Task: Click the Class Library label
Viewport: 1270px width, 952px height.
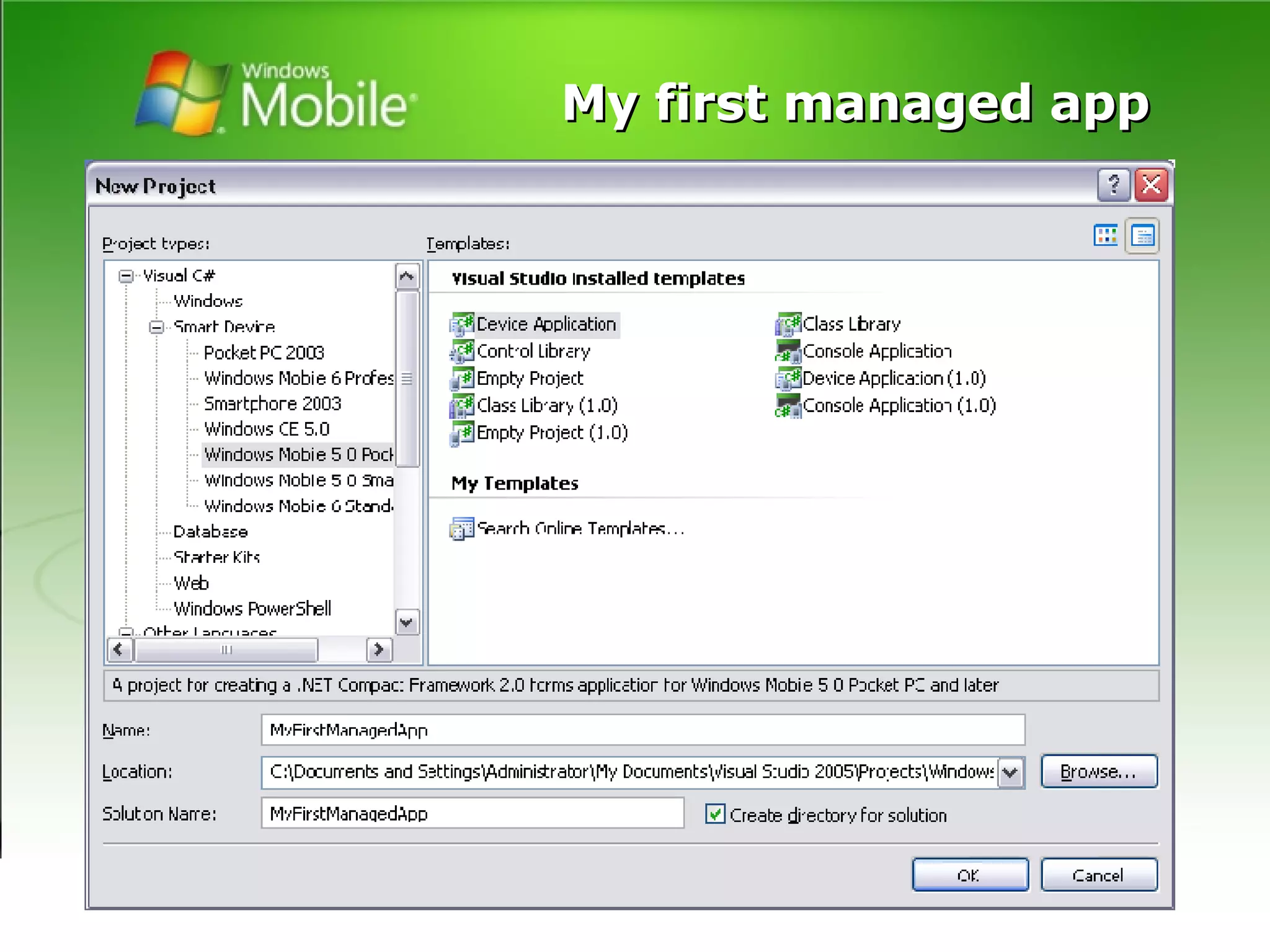Action: [x=851, y=324]
